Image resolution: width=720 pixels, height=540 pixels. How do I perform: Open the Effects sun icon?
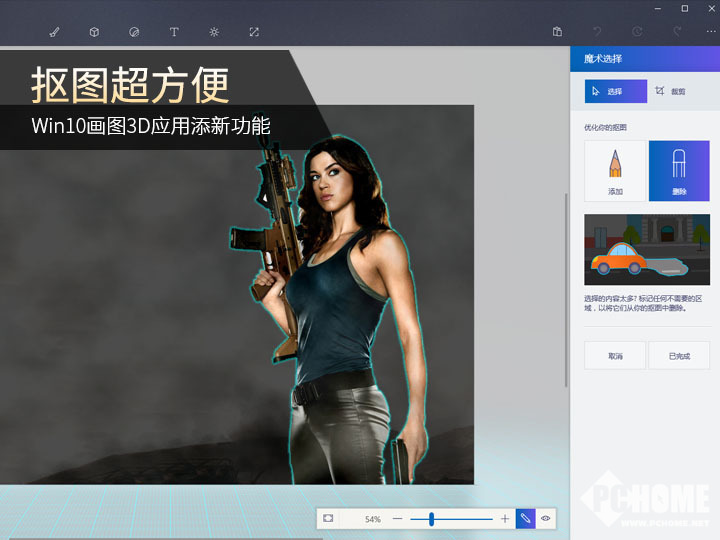[x=214, y=32]
